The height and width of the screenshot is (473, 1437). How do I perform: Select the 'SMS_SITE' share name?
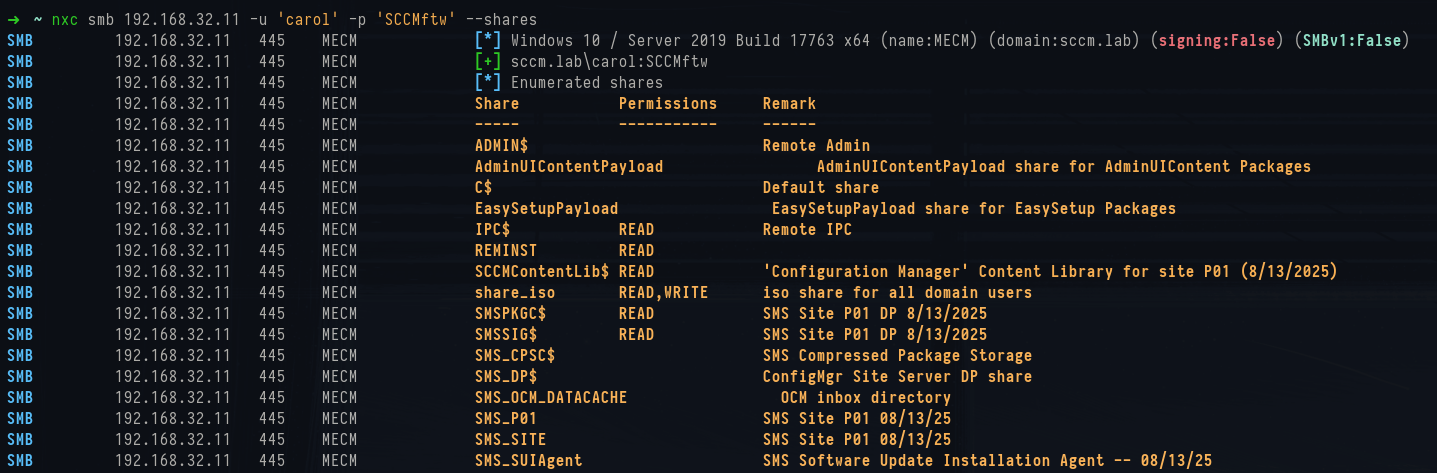click(511, 440)
